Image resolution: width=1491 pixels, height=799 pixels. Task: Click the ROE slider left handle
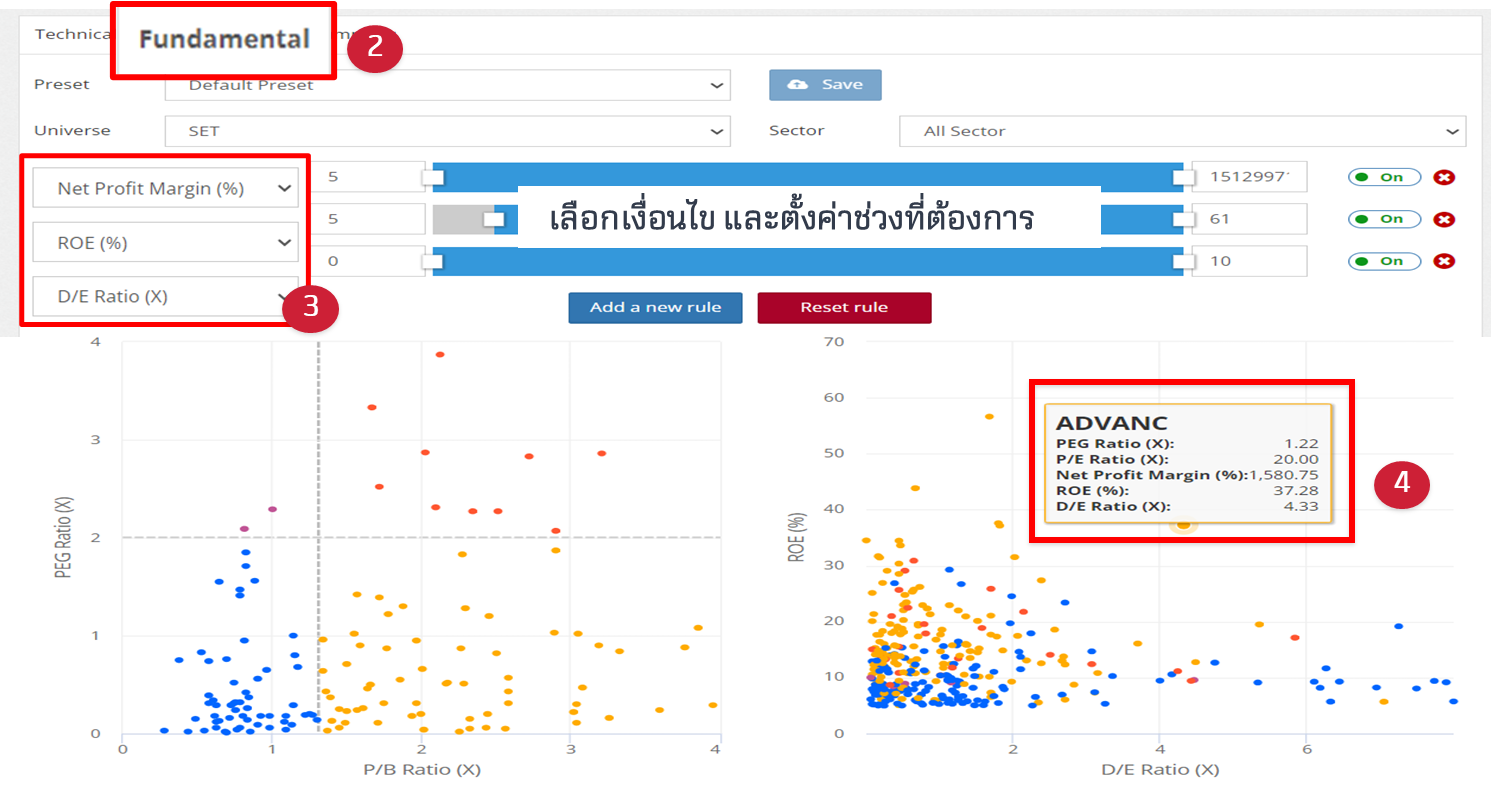tap(494, 219)
